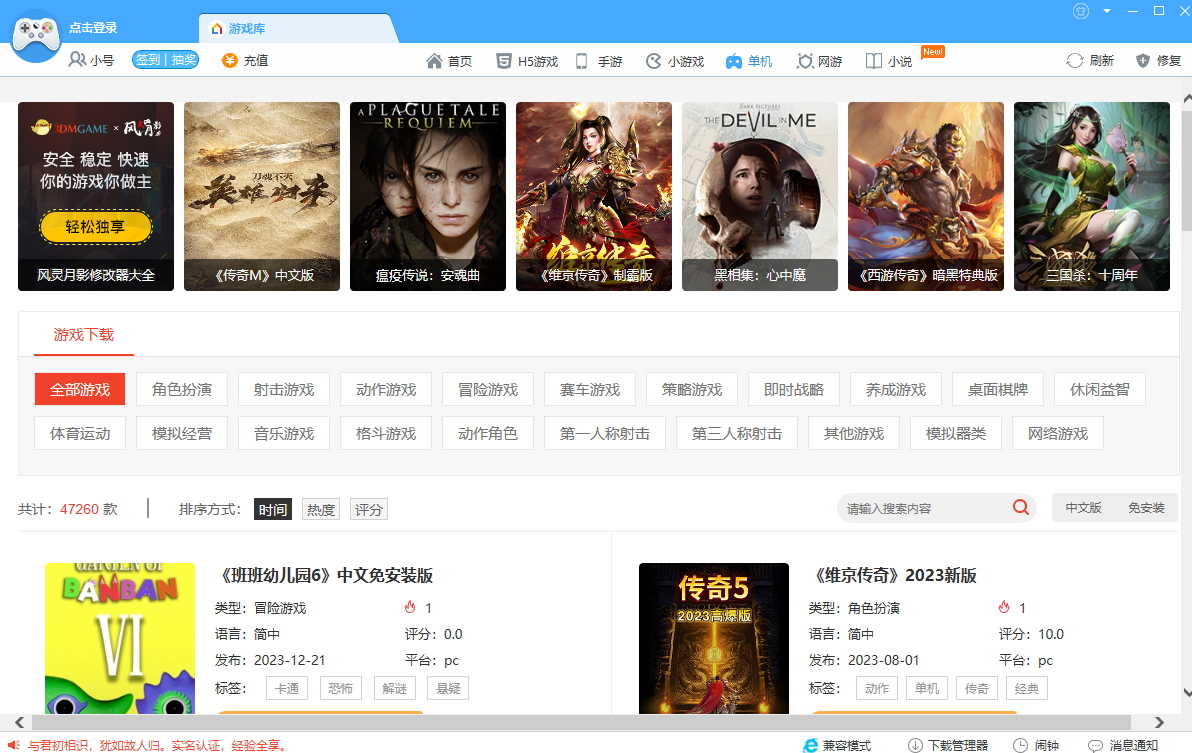The width and height of the screenshot is (1192, 753).
Task: Open 小游戏 mini games icon
Action: pos(653,61)
